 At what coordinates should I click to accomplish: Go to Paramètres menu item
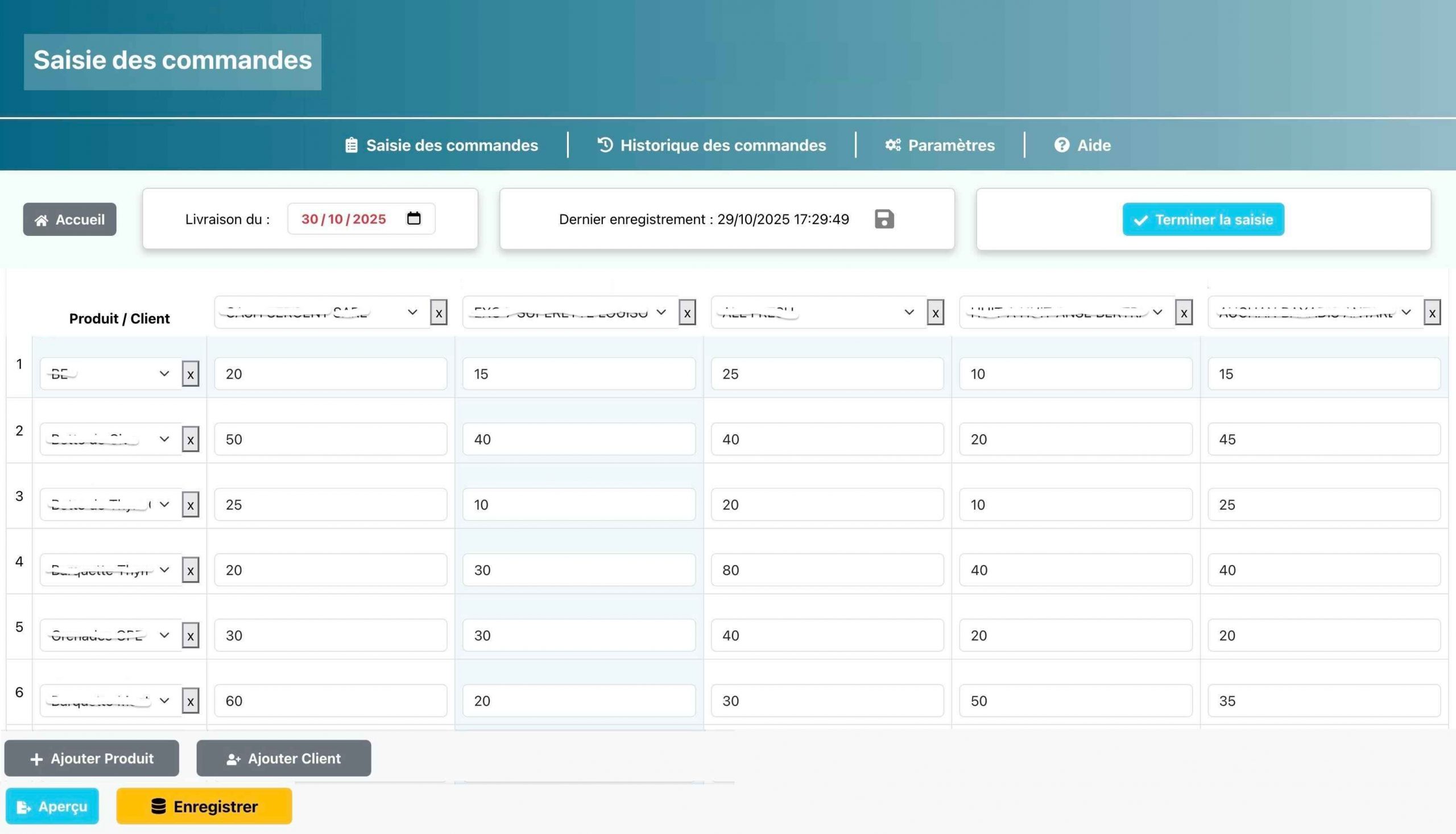[940, 145]
